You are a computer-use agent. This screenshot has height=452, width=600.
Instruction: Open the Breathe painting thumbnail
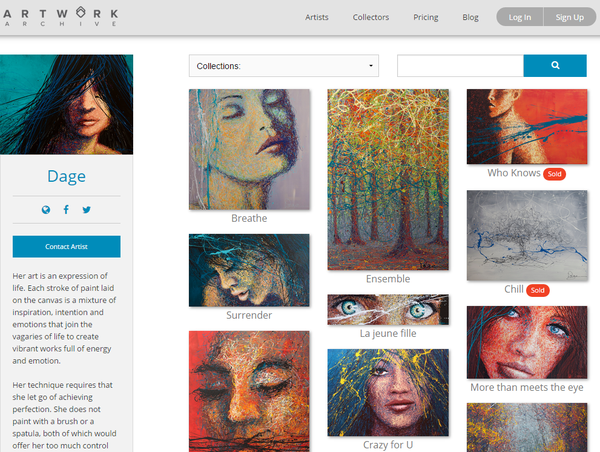click(x=249, y=149)
